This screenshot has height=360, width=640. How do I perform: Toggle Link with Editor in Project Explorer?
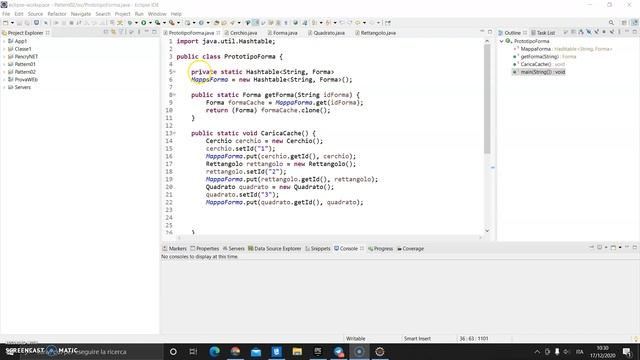(113, 32)
